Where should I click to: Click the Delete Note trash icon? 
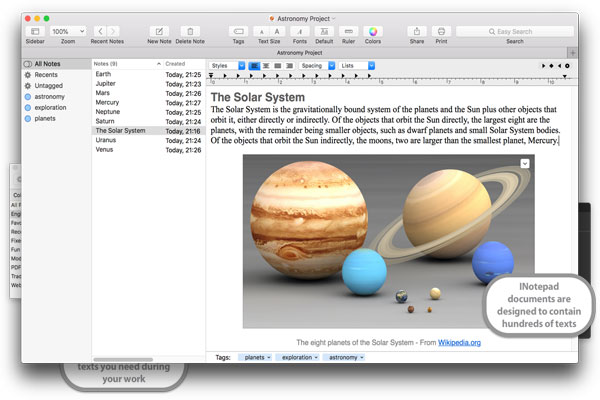pyautogui.click(x=190, y=32)
